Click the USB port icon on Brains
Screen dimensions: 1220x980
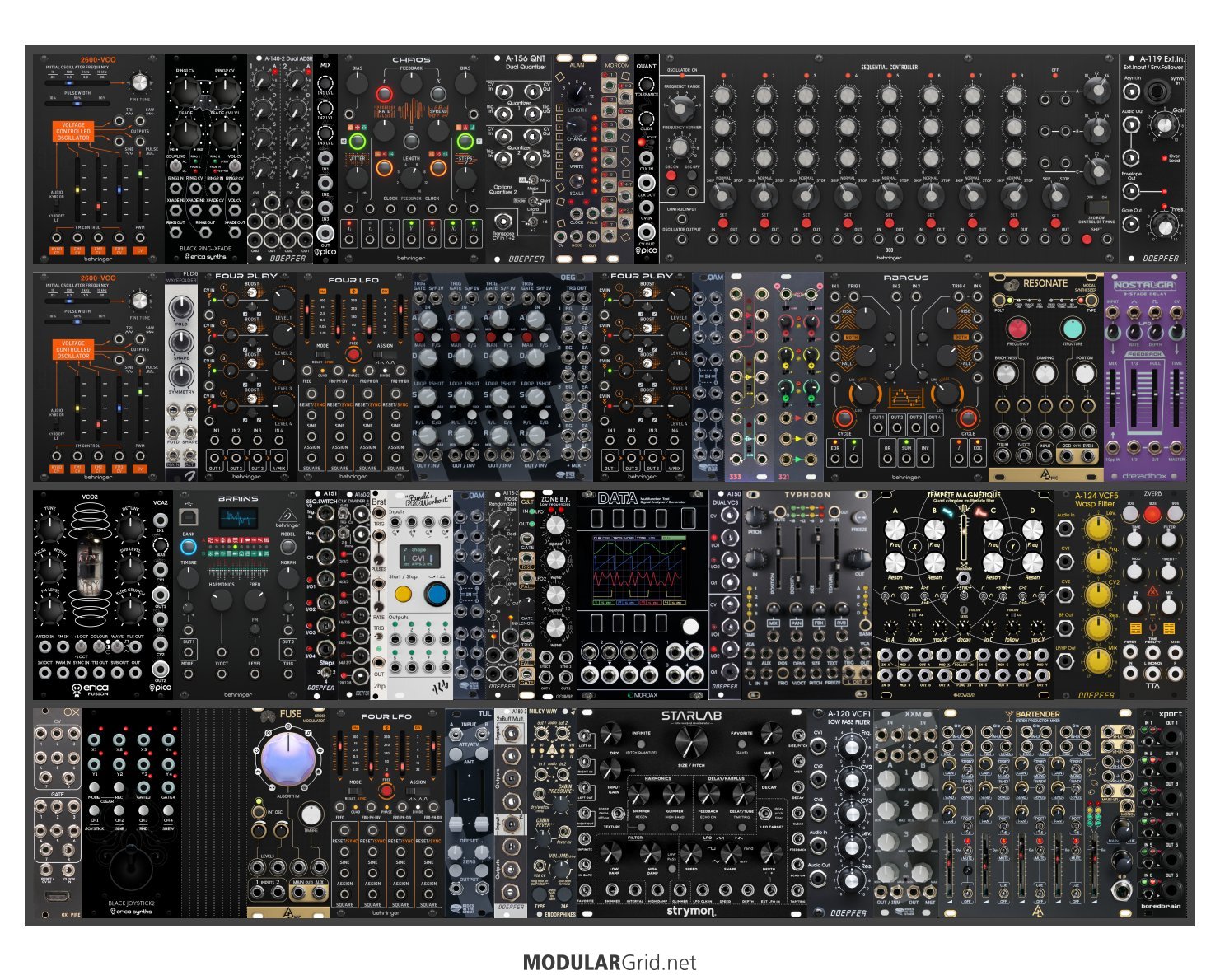[x=188, y=517]
